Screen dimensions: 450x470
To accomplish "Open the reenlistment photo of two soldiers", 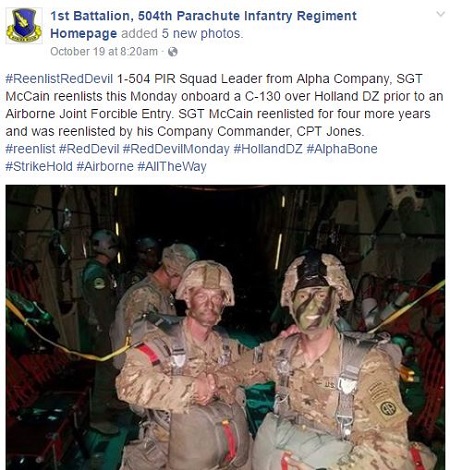I will (225, 327).
